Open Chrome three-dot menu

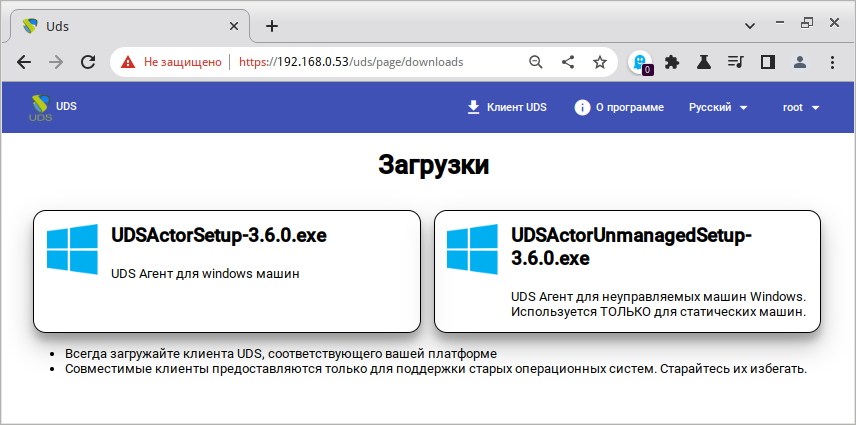tap(832, 62)
